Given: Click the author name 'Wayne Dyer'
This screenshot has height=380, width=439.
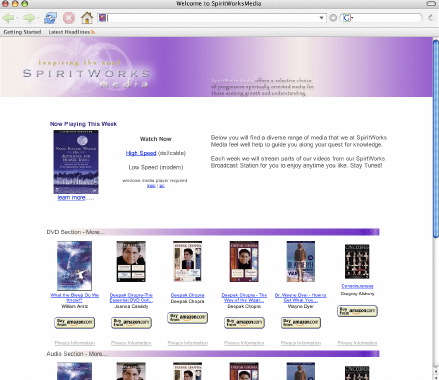Looking at the screenshot, I should (301, 306).
